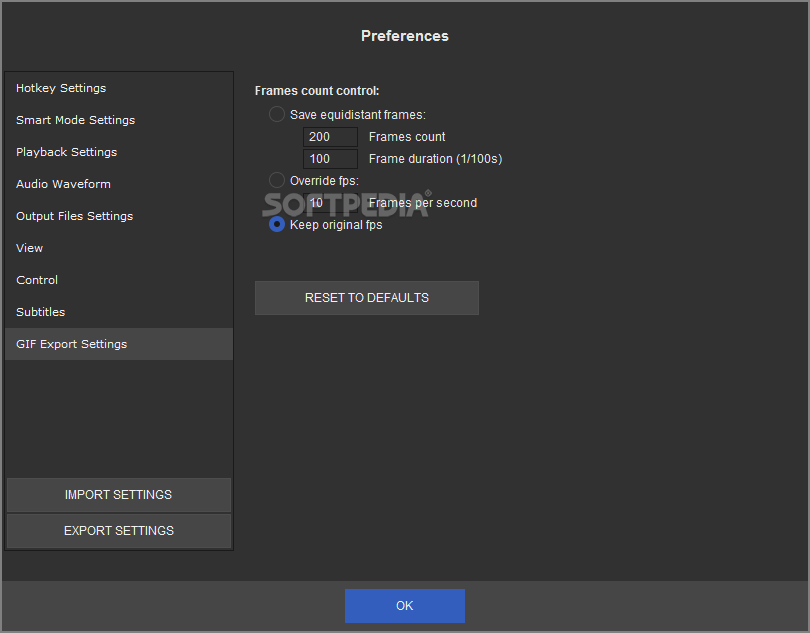This screenshot has width=810, height=633.
Task: Edit the Frames count field showing 200
Action: pos(330,137)
